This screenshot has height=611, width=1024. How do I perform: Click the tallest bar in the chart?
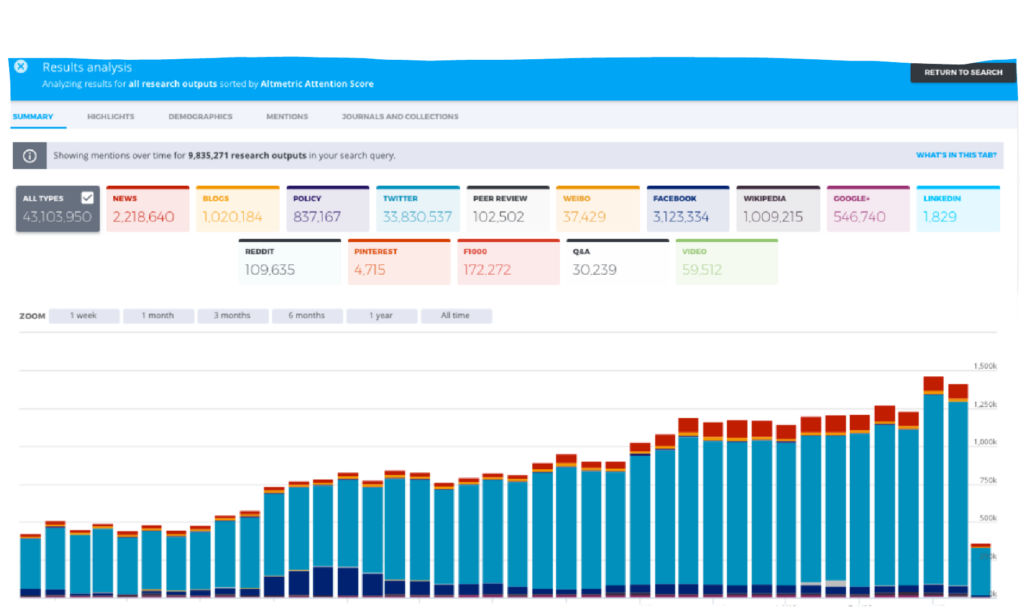pos(933,490)
